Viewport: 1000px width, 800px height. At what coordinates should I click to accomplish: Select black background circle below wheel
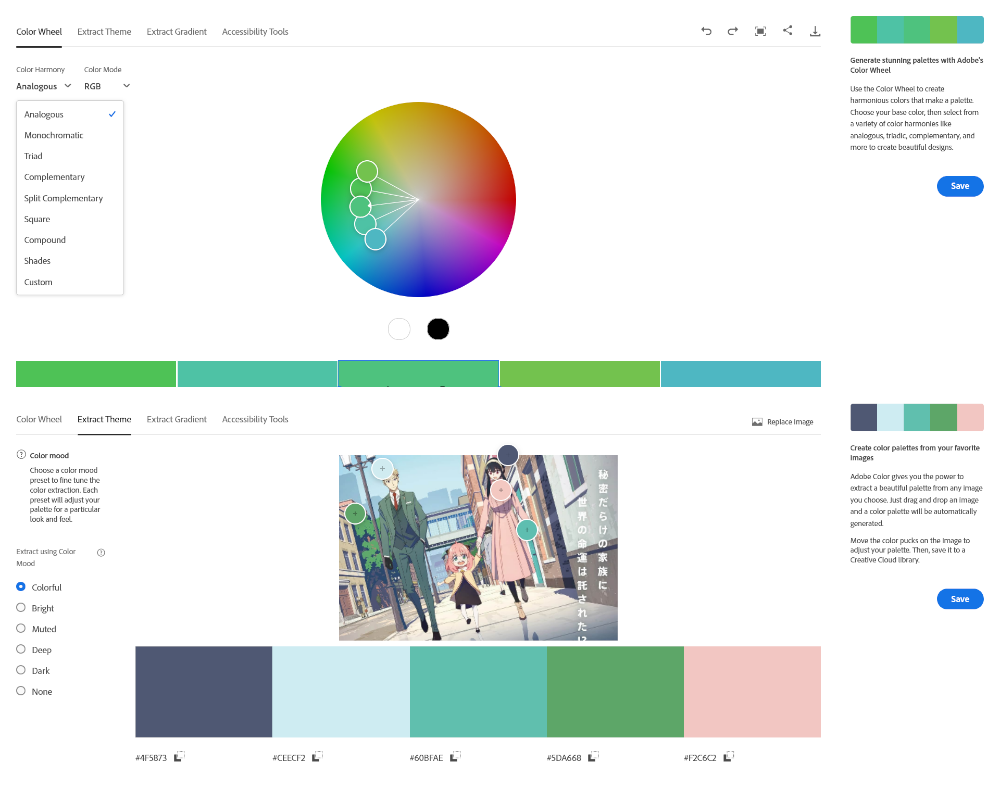point(438,329)
